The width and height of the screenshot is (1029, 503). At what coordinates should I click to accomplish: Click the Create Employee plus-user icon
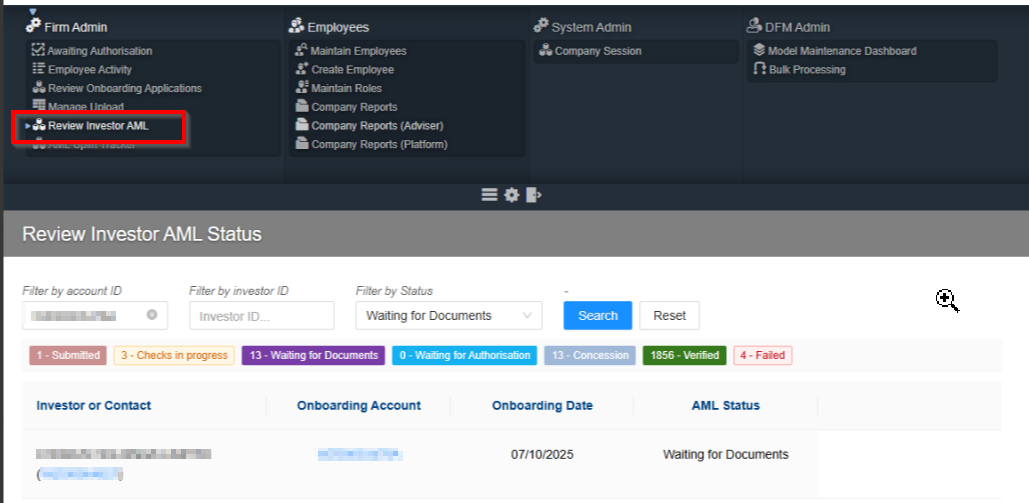pyautogui.click(x=302, y=68)
